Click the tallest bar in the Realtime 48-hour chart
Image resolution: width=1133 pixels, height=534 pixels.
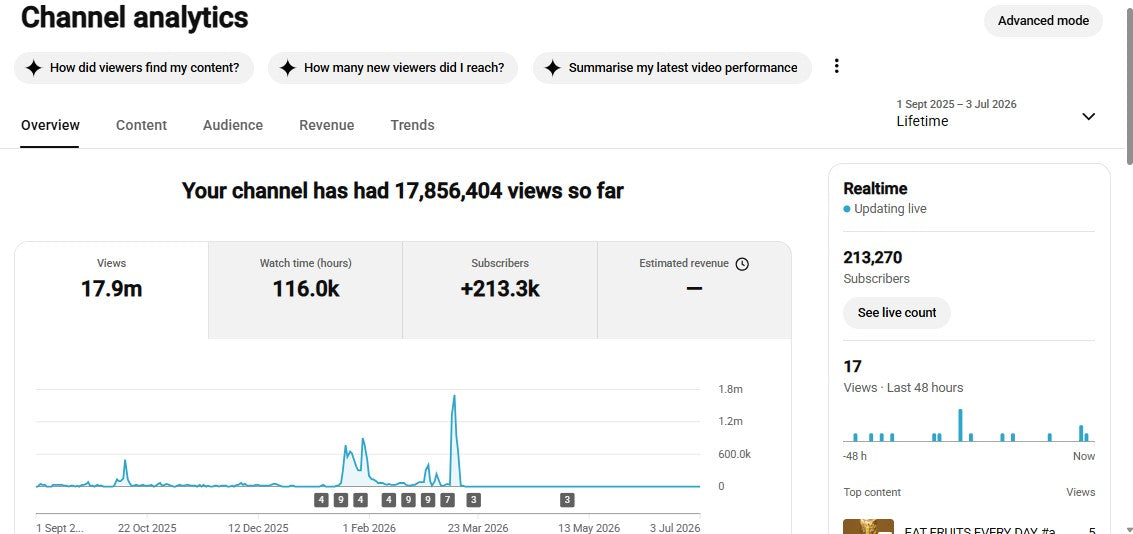960,425
